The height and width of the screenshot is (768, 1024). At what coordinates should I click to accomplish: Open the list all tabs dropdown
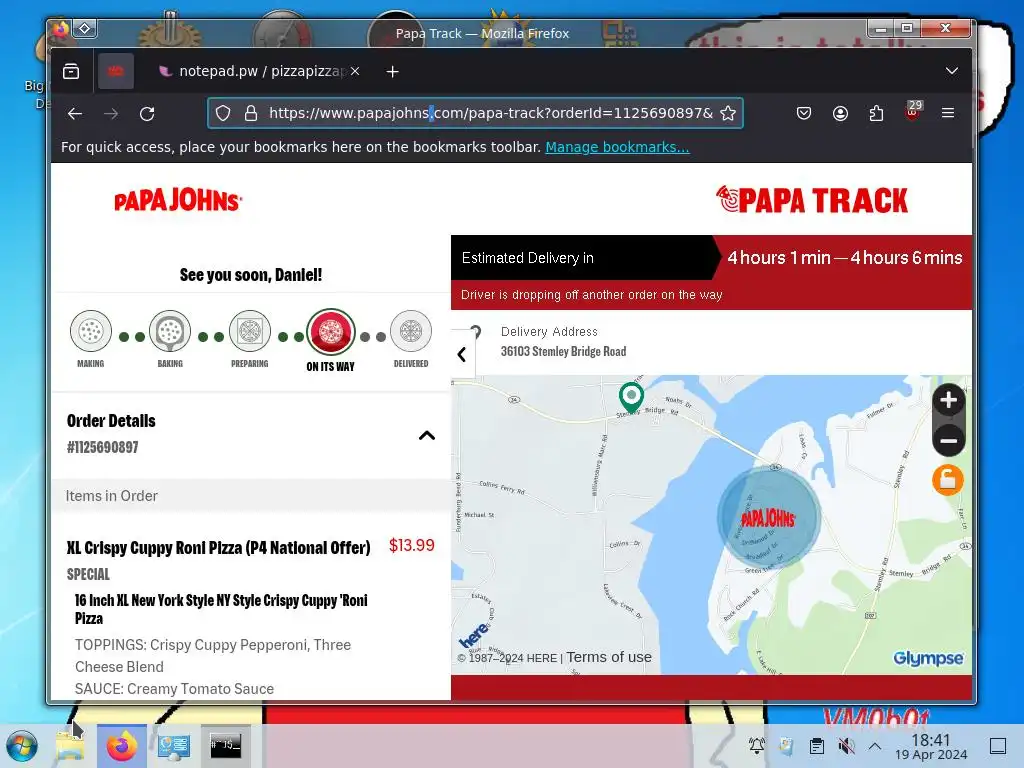[x=952, y=71]
